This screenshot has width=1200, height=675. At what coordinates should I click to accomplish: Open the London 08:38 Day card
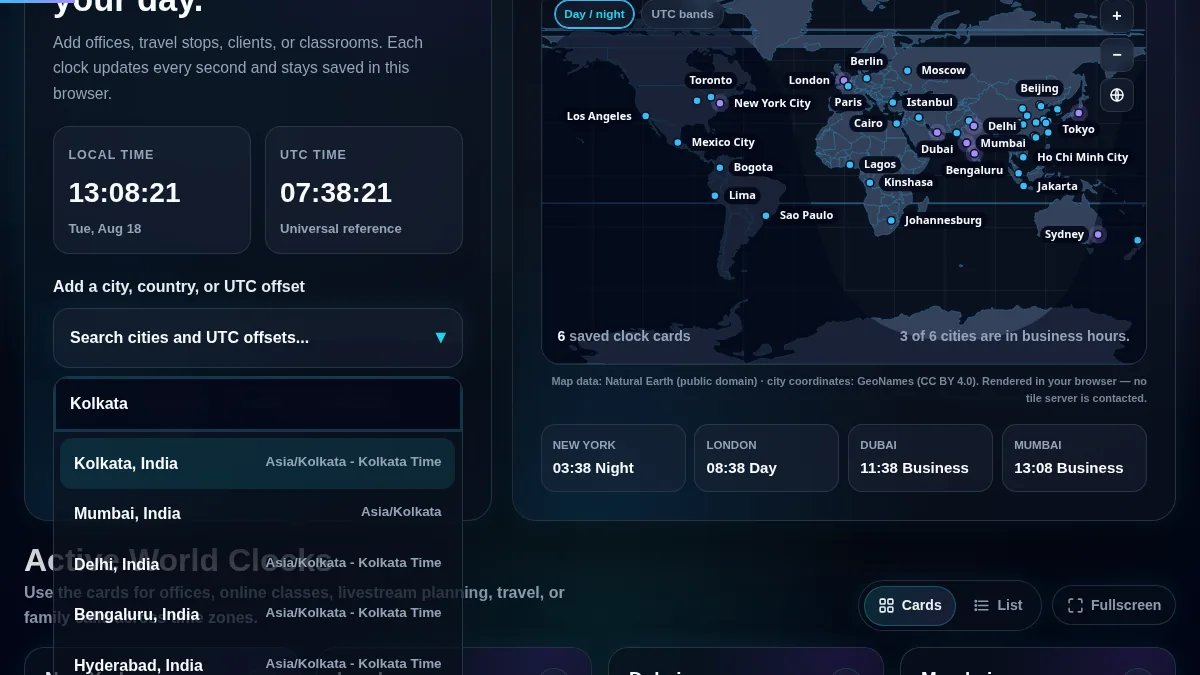click(x=767, y=458)
